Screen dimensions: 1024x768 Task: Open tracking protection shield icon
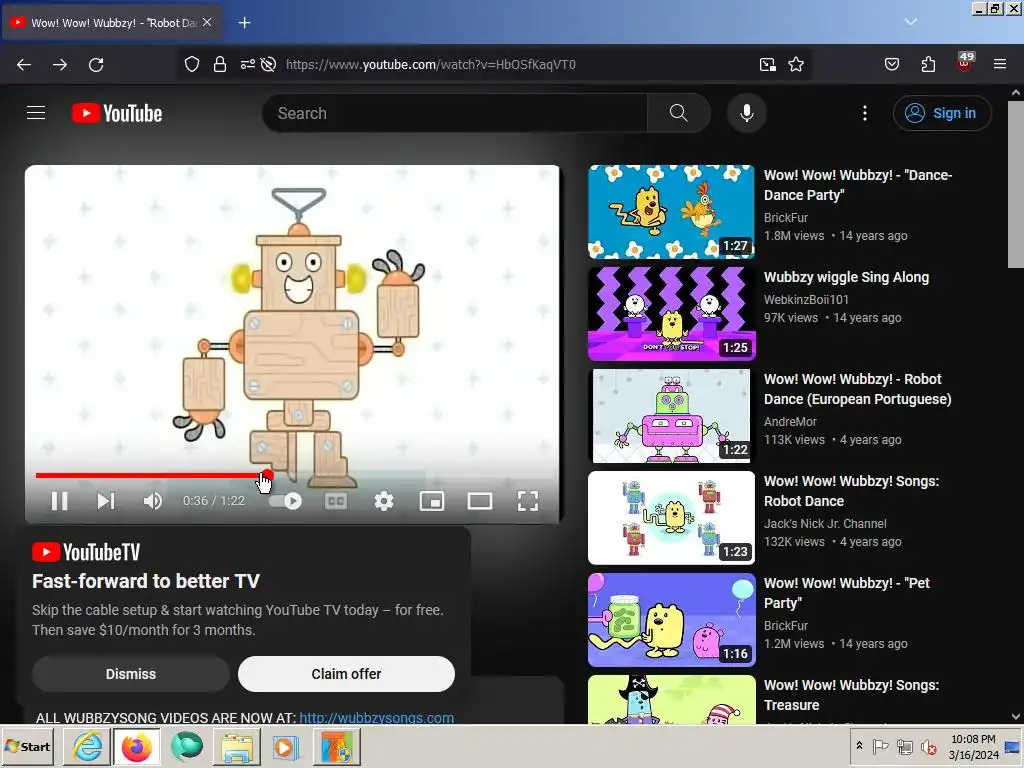coord(191,64)
